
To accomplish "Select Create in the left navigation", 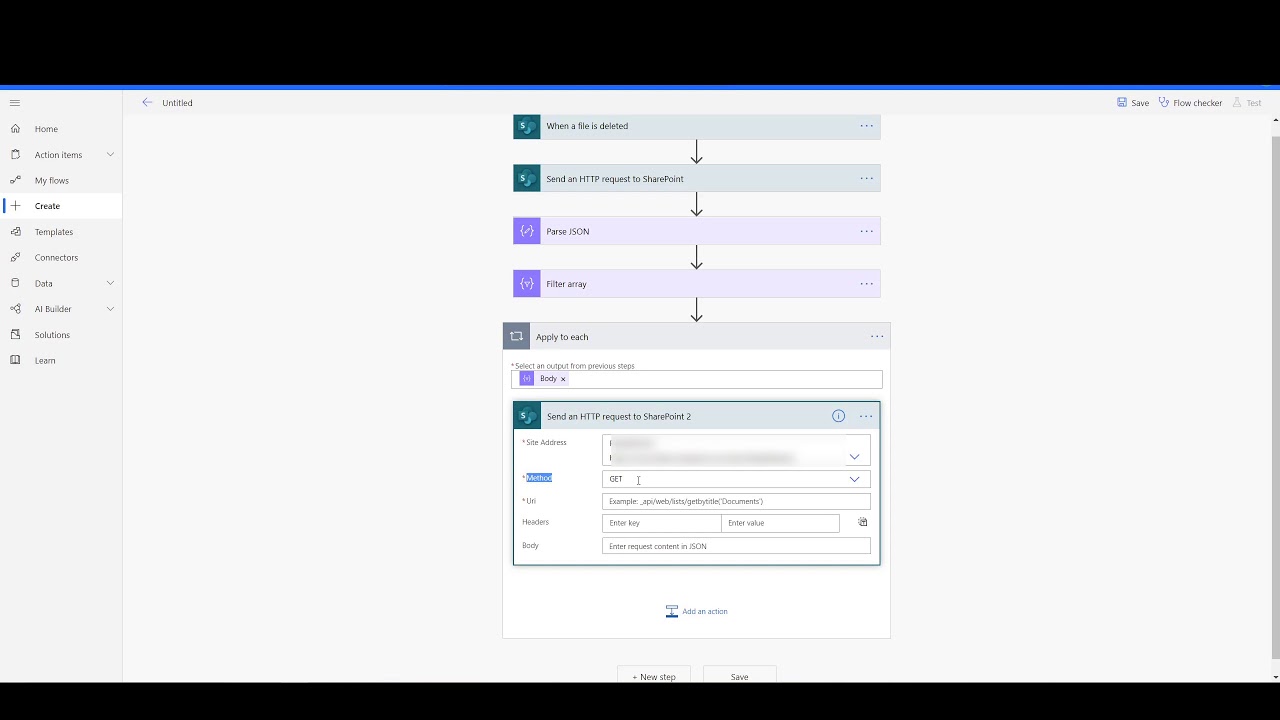I will click(x=47, y=206).
